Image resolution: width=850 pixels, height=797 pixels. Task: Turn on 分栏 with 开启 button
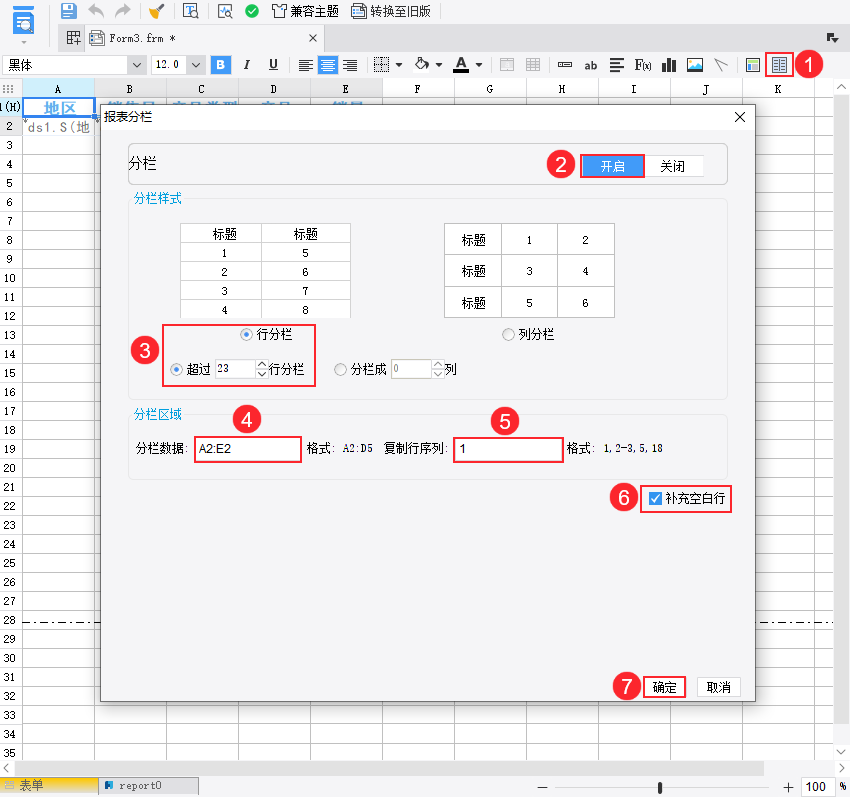pos(613,166)
